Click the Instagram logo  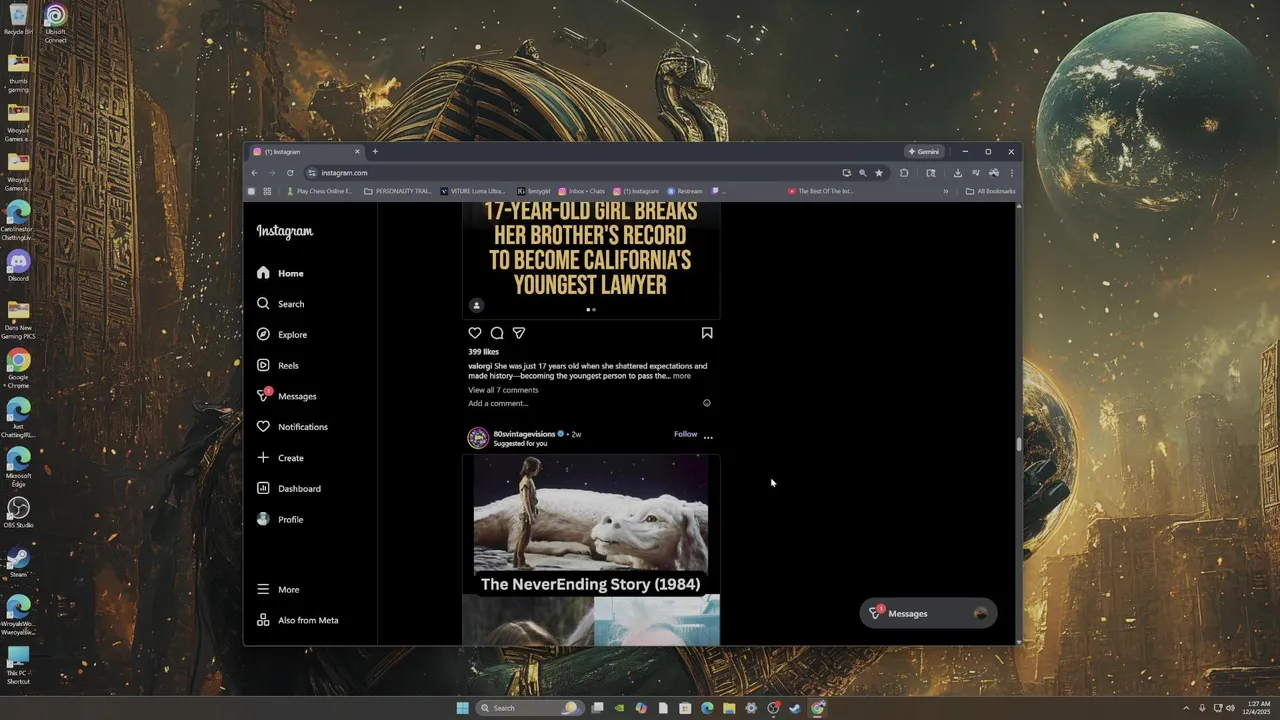(x=285, y=231)
